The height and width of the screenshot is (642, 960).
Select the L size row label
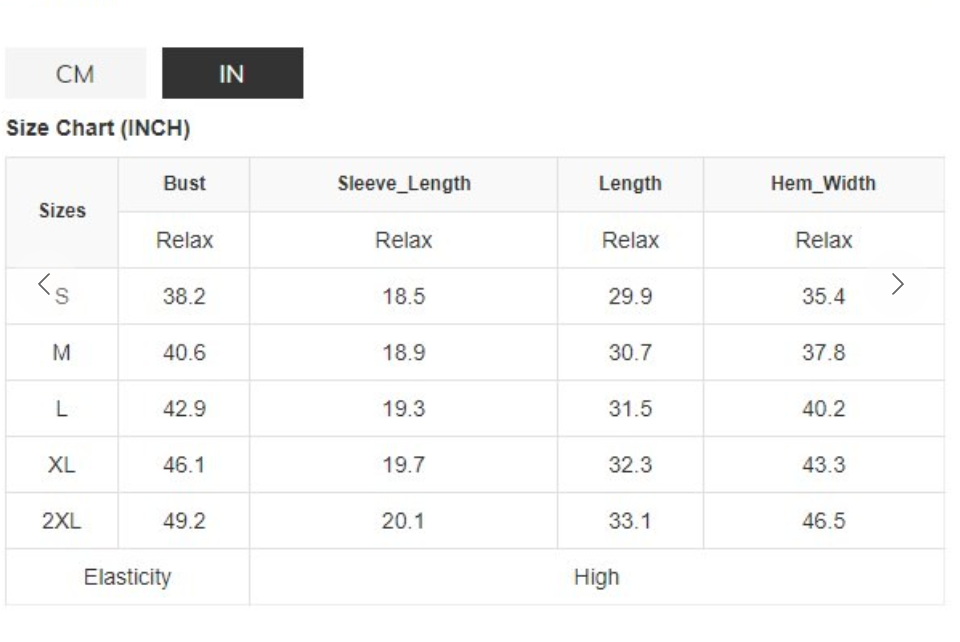61,409
